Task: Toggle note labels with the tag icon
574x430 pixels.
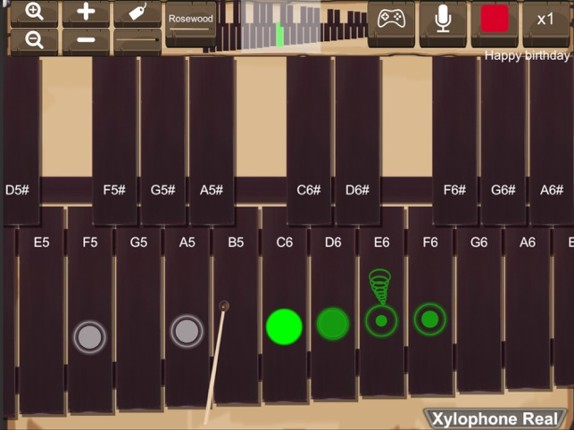Action: click(137, 12)
